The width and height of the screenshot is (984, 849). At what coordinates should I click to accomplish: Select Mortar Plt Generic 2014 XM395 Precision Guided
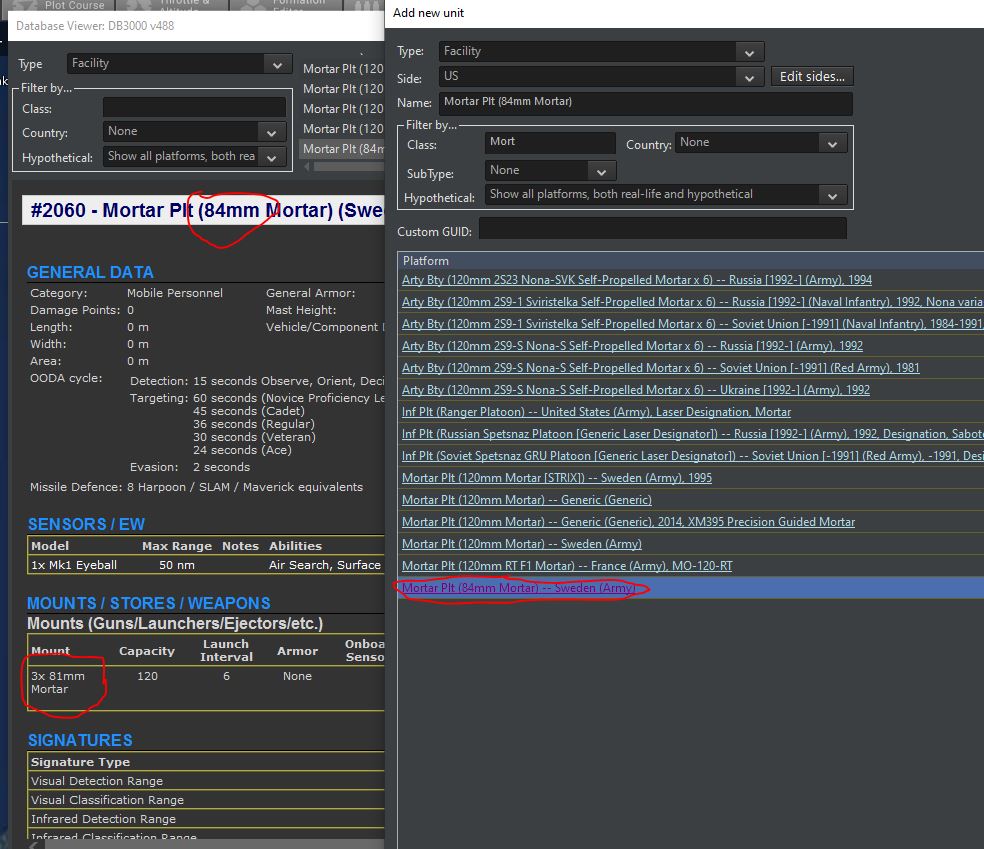628,521
